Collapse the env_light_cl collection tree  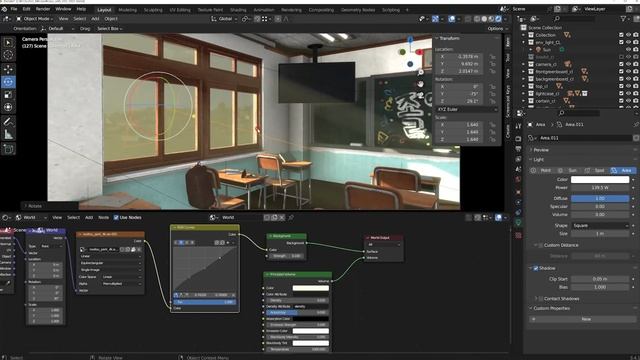pos(524,42)
